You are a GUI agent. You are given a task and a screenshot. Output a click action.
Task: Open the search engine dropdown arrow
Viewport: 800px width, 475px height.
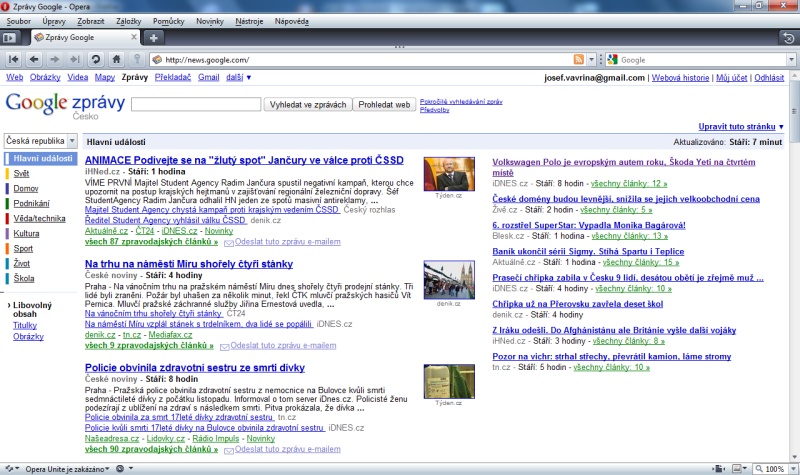click(791, 60)
